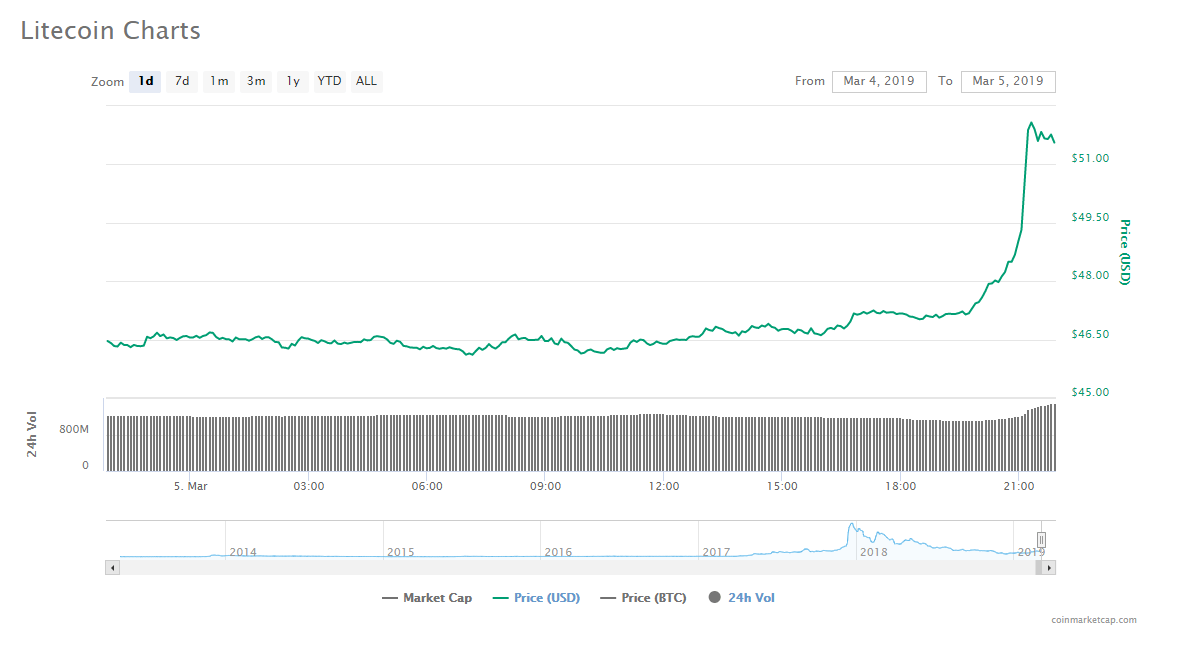Zoom chart to 1y
The height and width of the screenshot is (648, 1186).
point(292,81)
